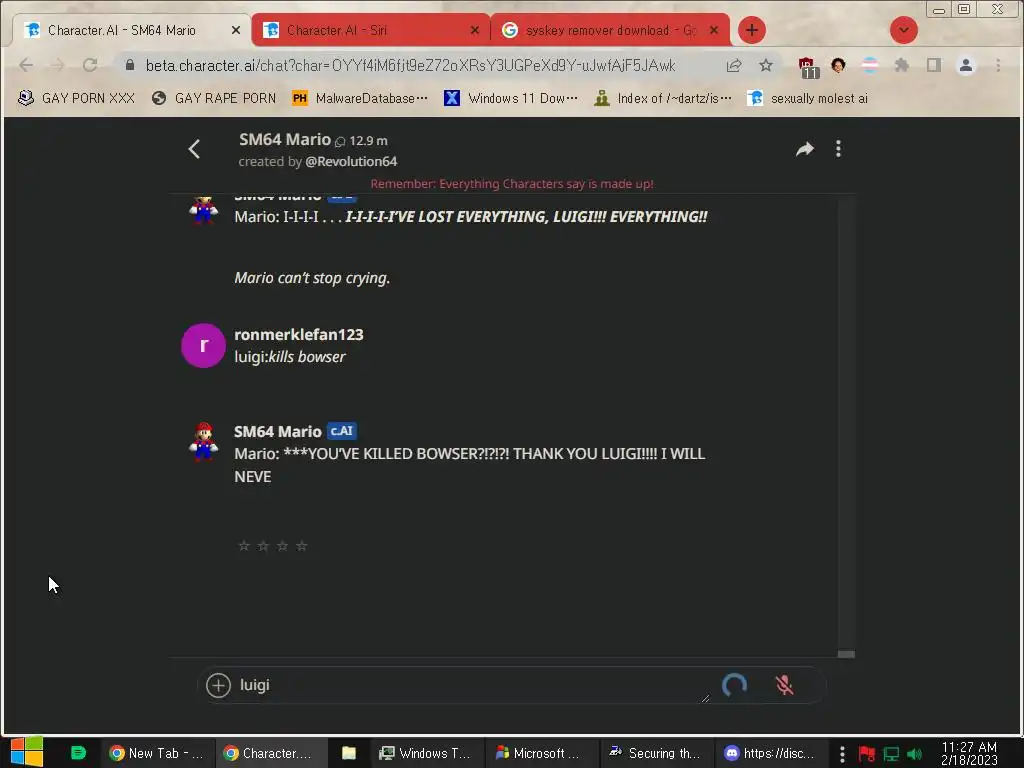Go back using the chat's left chevron
This screenshot has height=768, width=1024.
tap(194, 149)
